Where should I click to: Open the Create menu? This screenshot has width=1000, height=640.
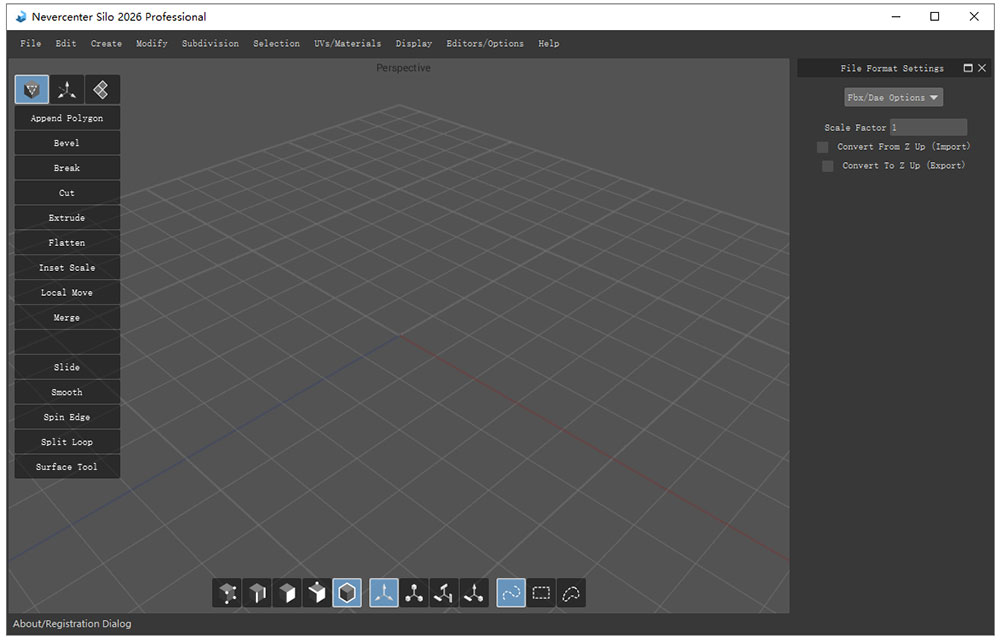coord(106,44)
